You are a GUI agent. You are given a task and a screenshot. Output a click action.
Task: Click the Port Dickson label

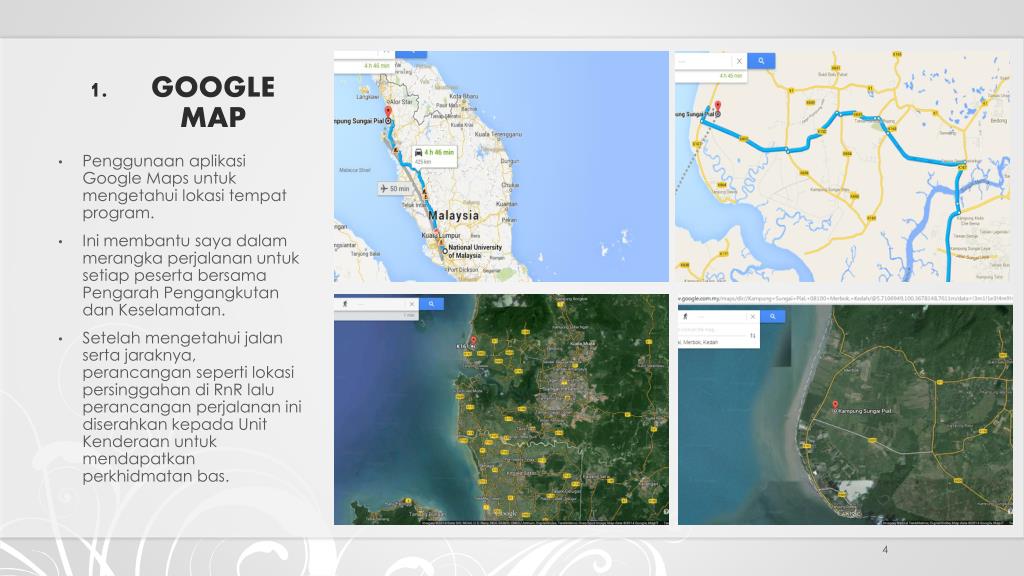pyautogui.click(x=462, y=269)
